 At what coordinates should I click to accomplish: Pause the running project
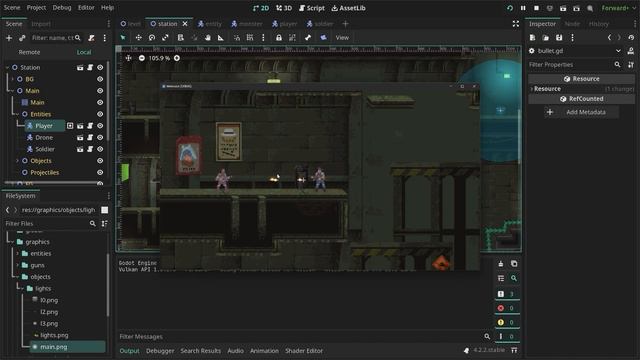pyautogui.click(x=523, y=8)
